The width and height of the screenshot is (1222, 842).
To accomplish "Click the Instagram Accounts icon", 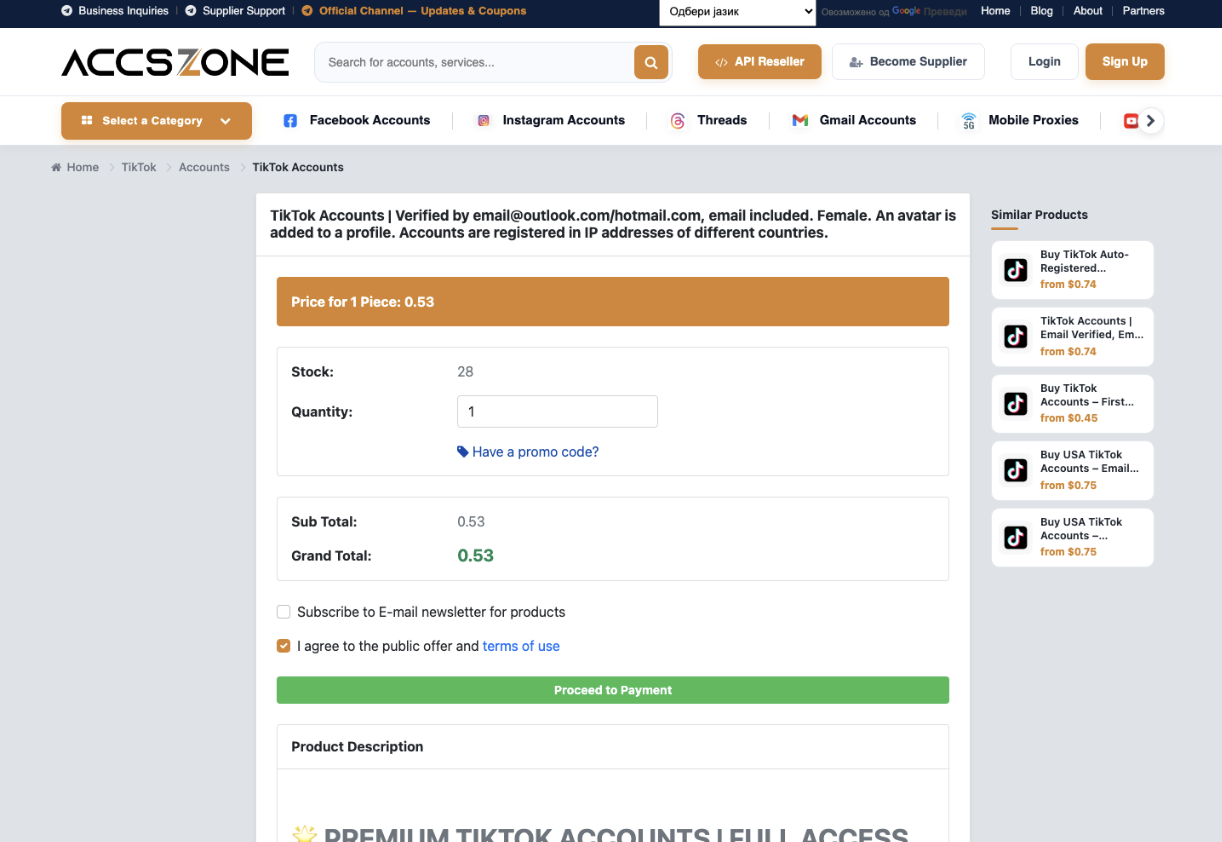I will pos(483,121).
